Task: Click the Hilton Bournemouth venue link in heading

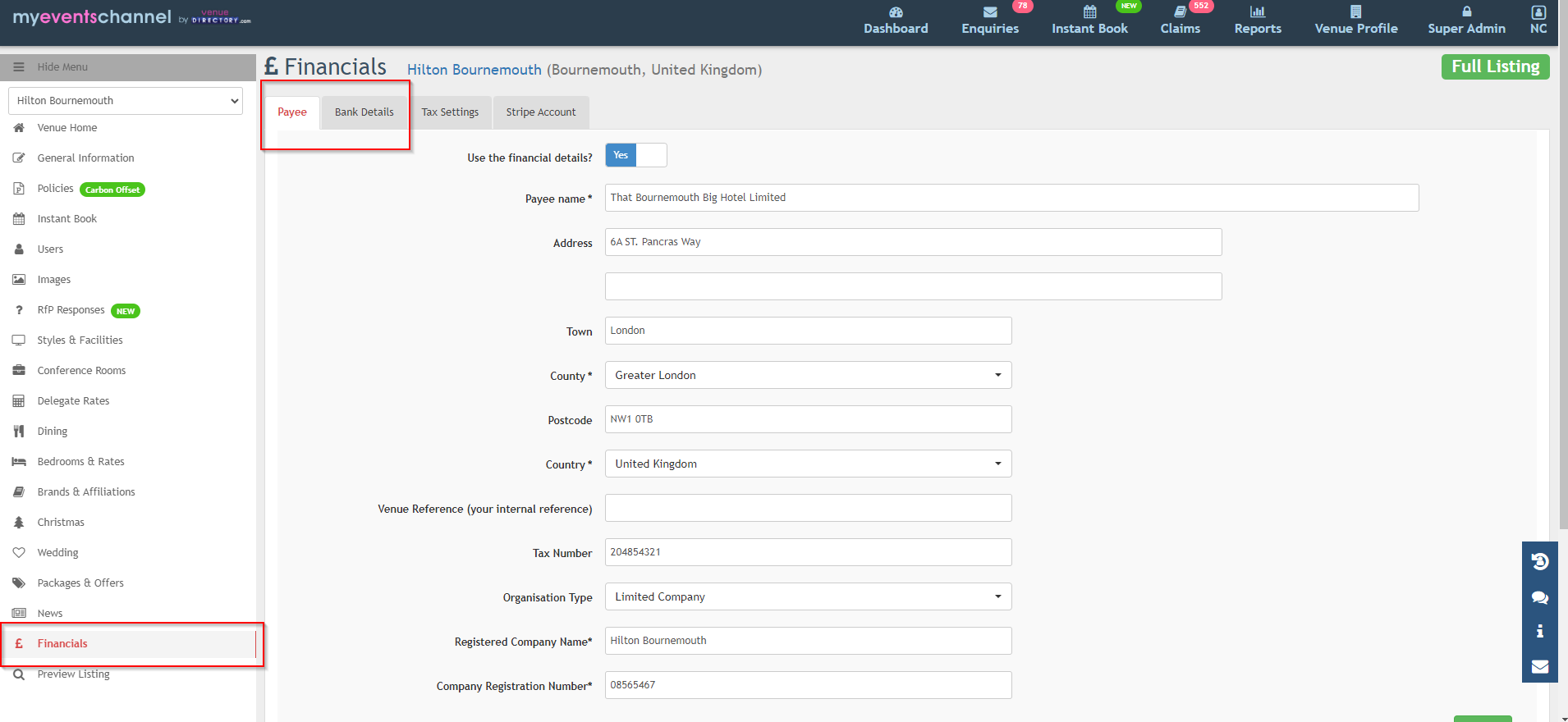Action: coord(475,71)
